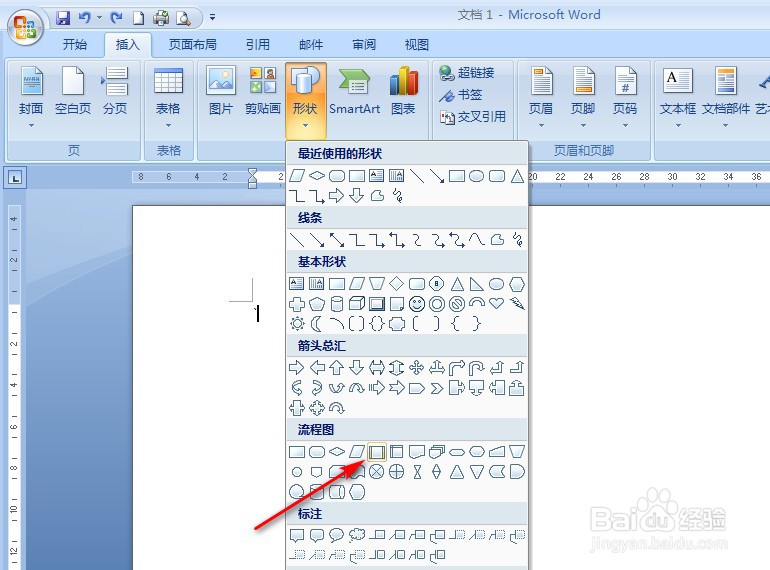Select the flowchart document shape in 流程图
The height and width of the screenshot is (570, 770).
417,452
